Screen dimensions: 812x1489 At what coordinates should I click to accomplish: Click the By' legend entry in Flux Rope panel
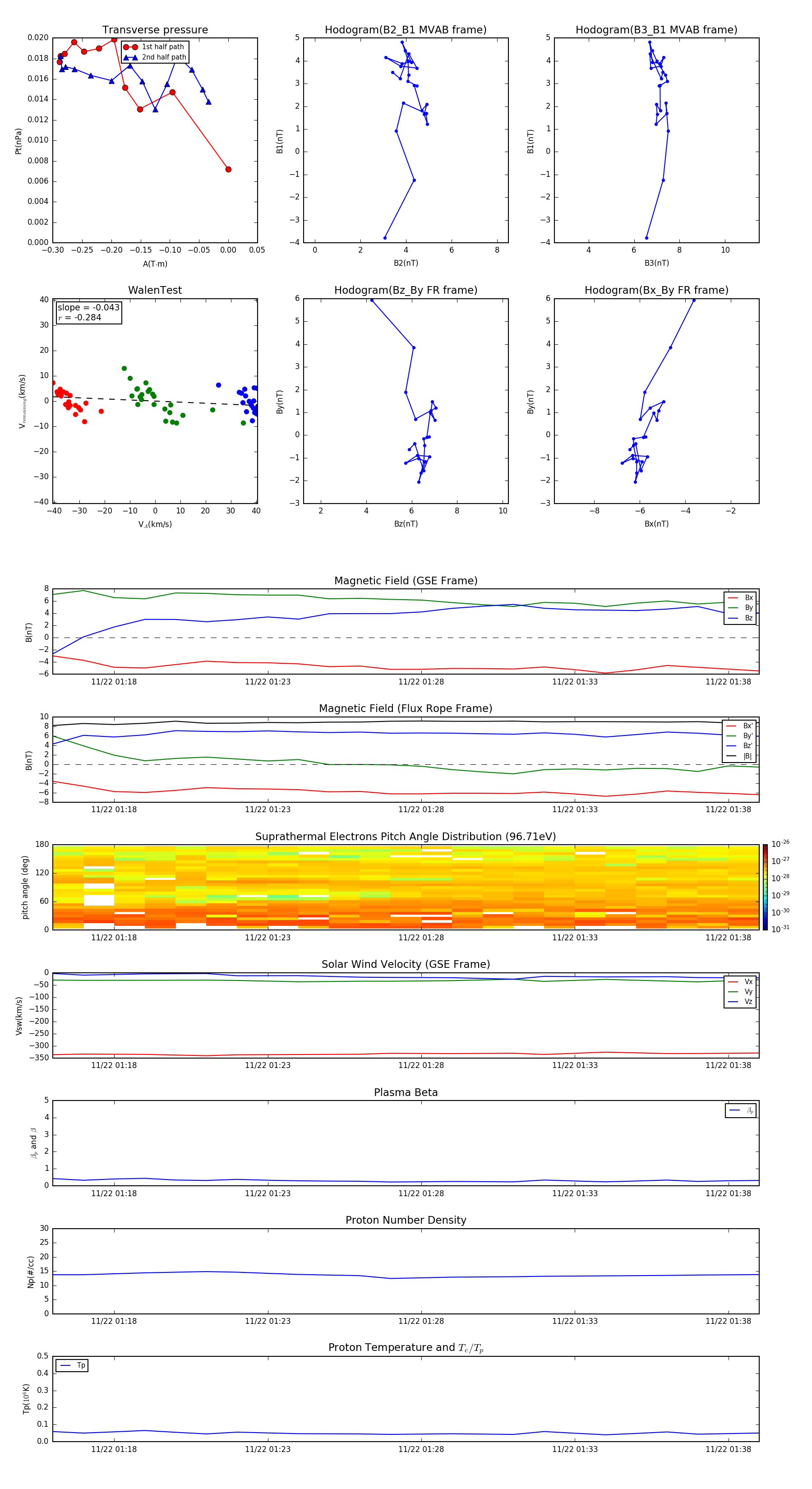(x=740, y=736)
